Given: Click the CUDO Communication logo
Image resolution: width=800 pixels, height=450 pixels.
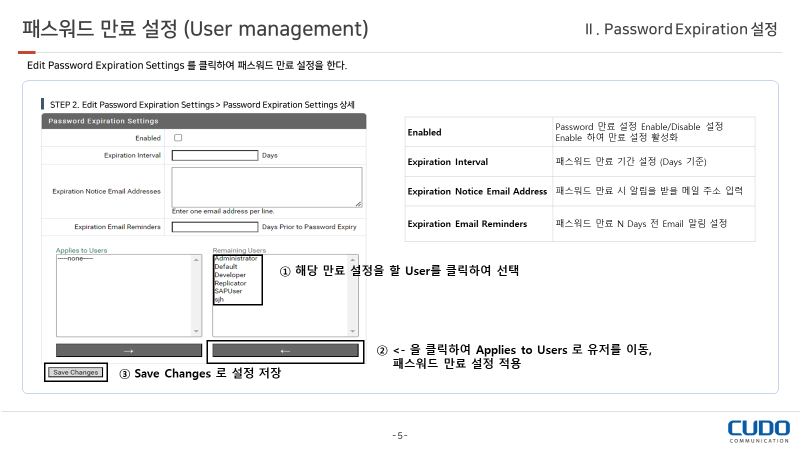Looking at the screenshot, I should (x=758, y=431).
